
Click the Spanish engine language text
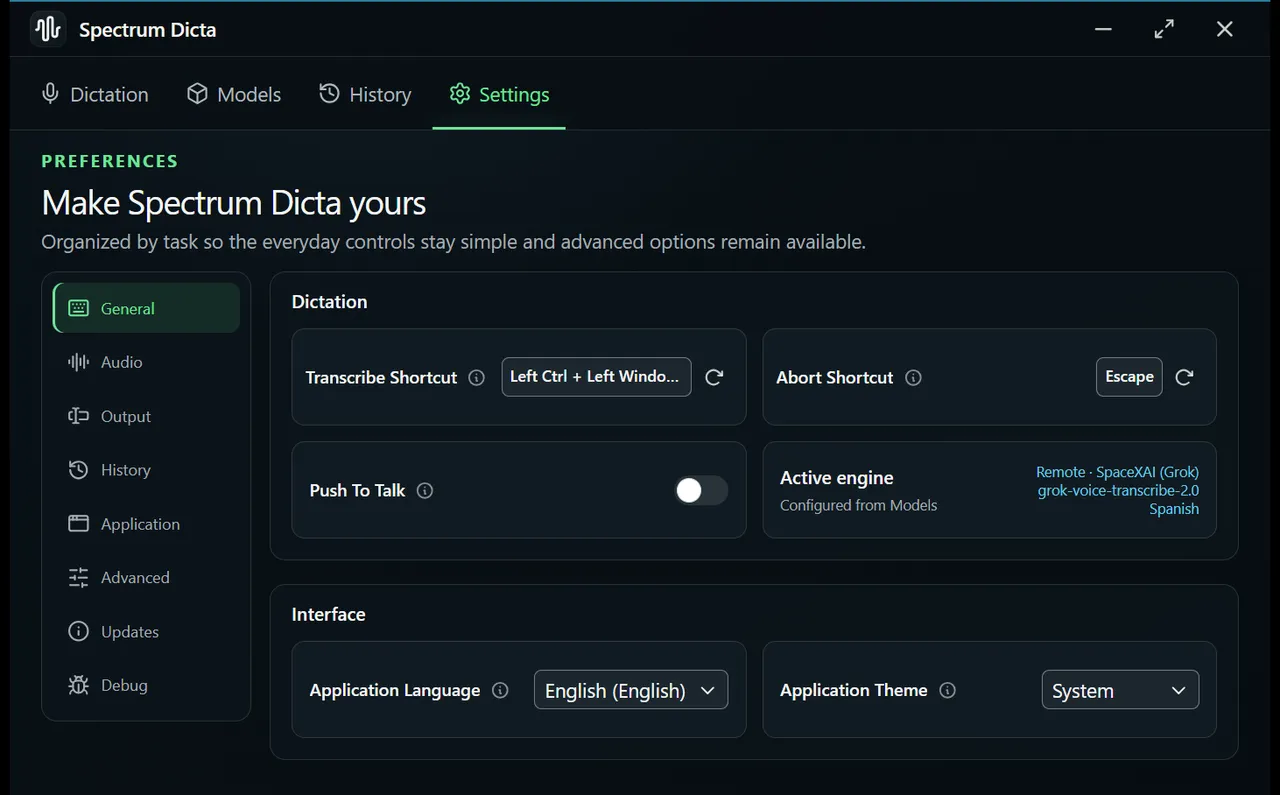(1174, 508)
